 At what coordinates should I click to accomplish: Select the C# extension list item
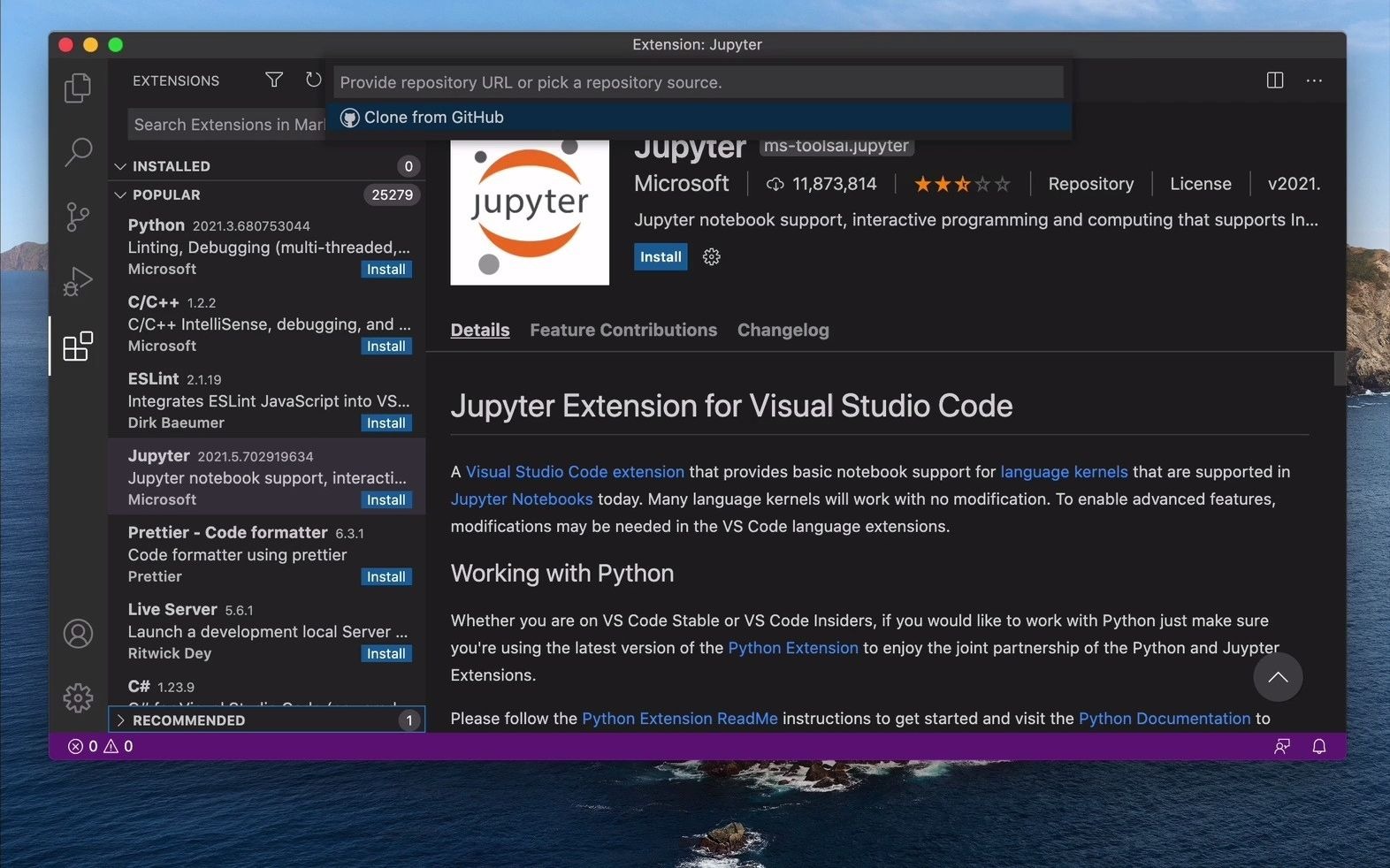[266, 688]
